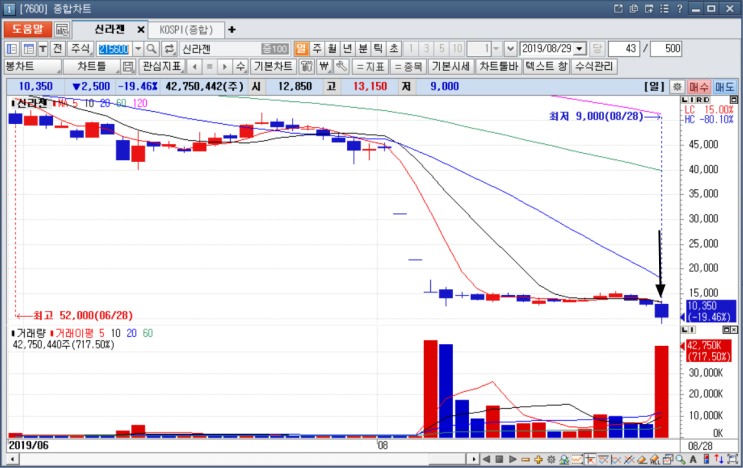743x468 pixels.
Task: Click the magnifier zoom tool in bottom toolbar
Action: point(680,459)
